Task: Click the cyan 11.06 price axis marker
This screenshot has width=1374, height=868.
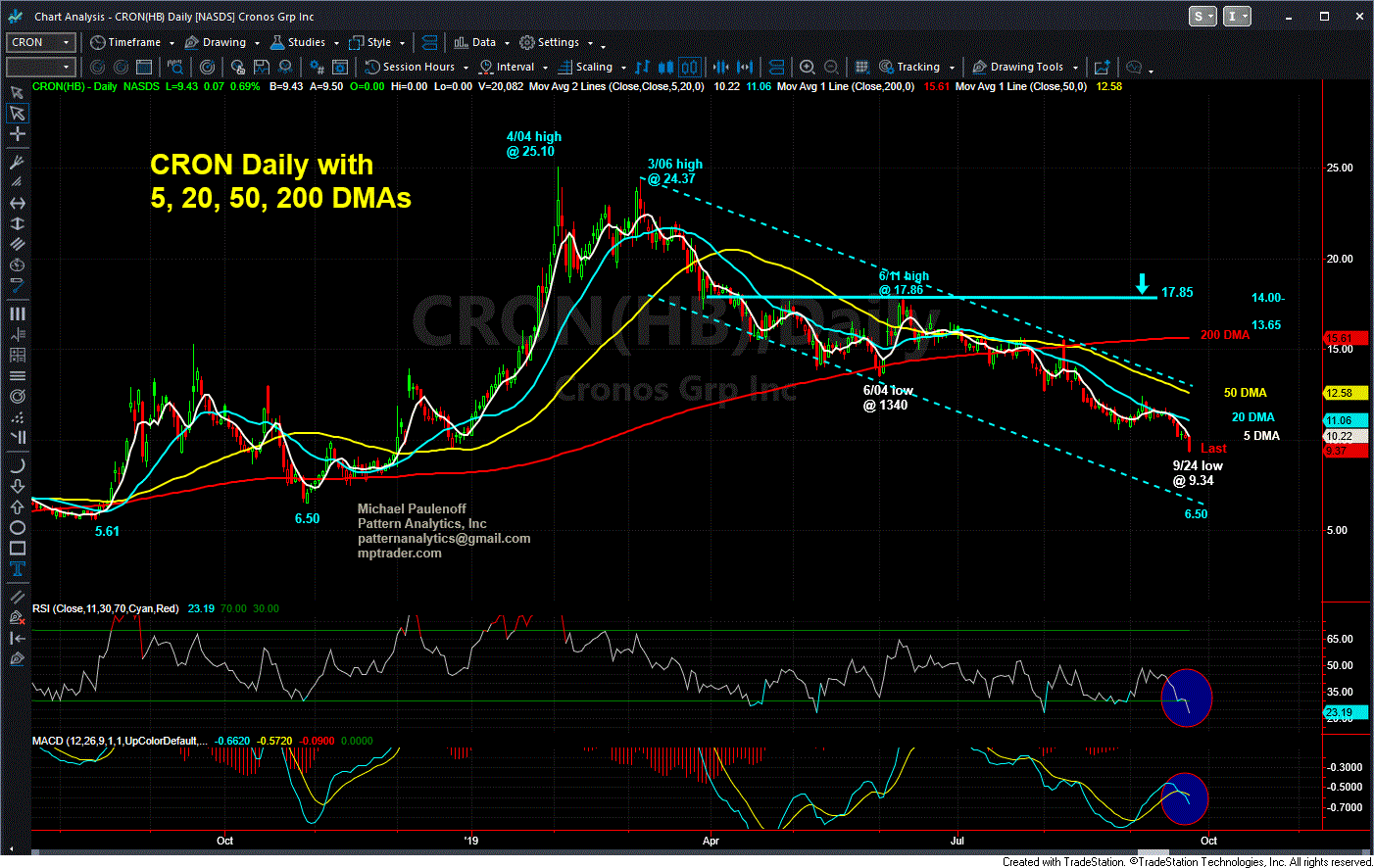Action: [1346, 420]
